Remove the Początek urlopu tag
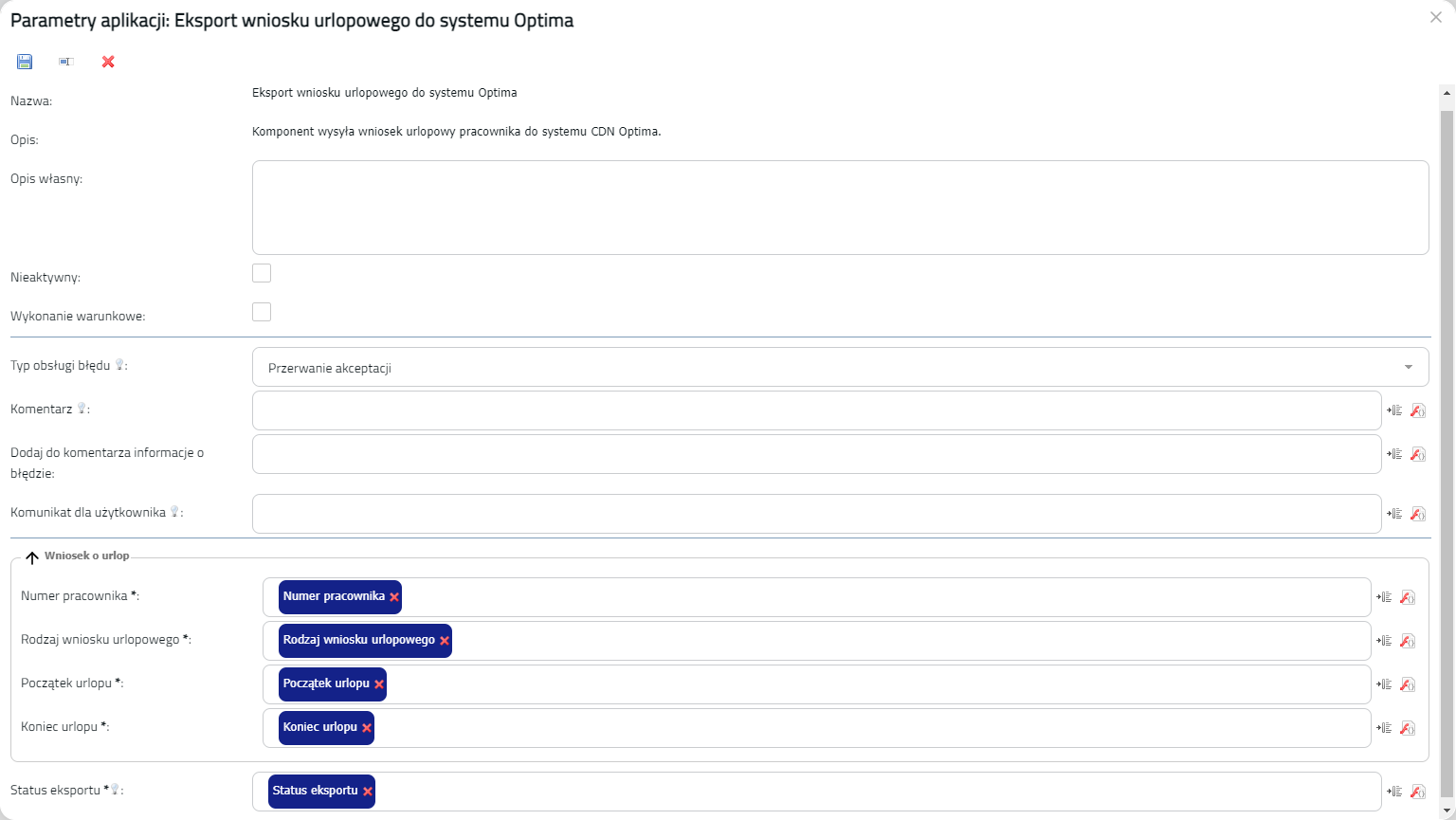 (379, 684)
